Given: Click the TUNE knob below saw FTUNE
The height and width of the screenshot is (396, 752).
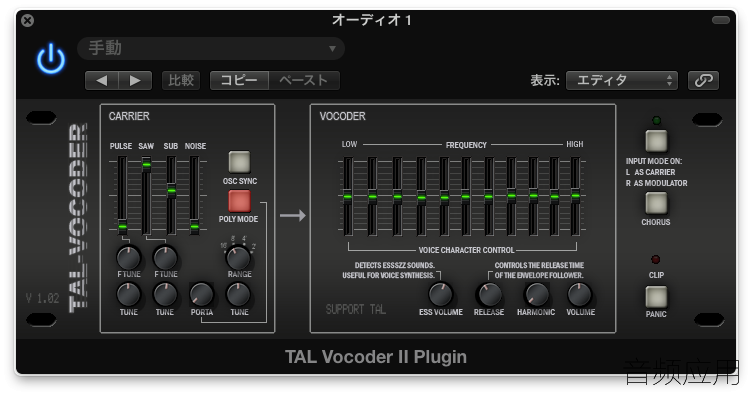Looking at the screenshot, I should (165, 294).
